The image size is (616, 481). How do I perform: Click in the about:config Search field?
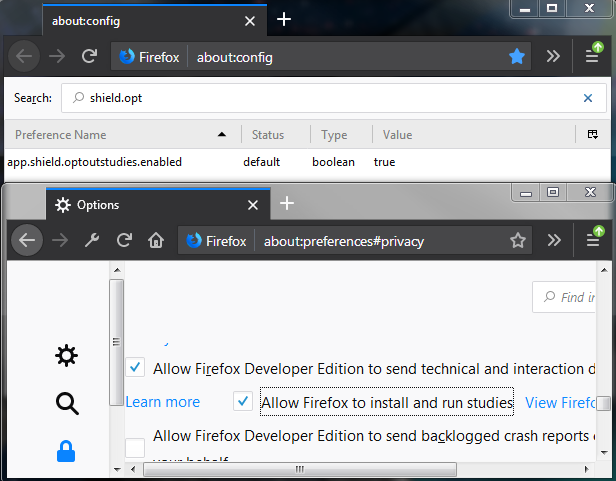pos(334,98)
